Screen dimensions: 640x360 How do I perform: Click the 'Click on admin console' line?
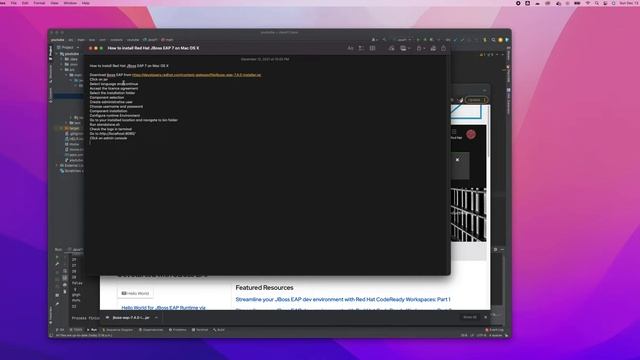coord(108,138)
